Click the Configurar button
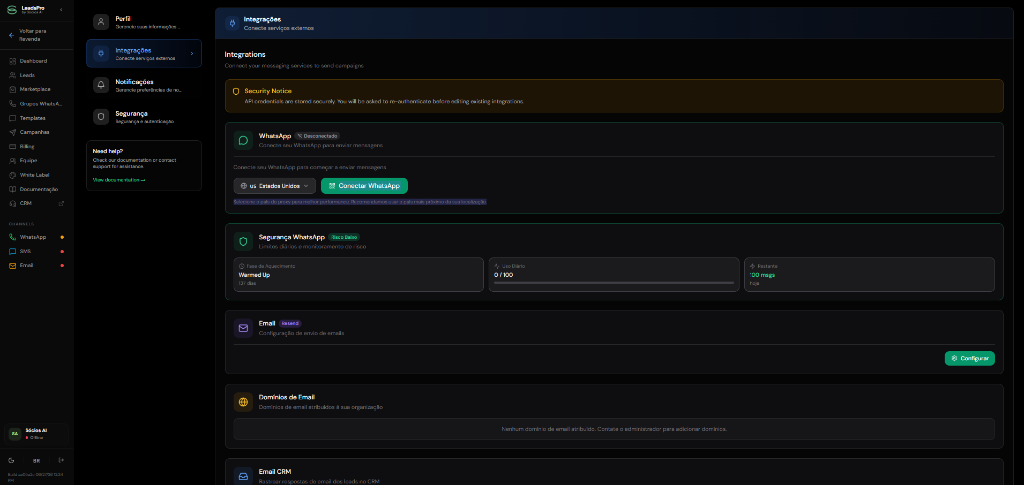Screen dimensions: 1024x485 pos(970,358)
